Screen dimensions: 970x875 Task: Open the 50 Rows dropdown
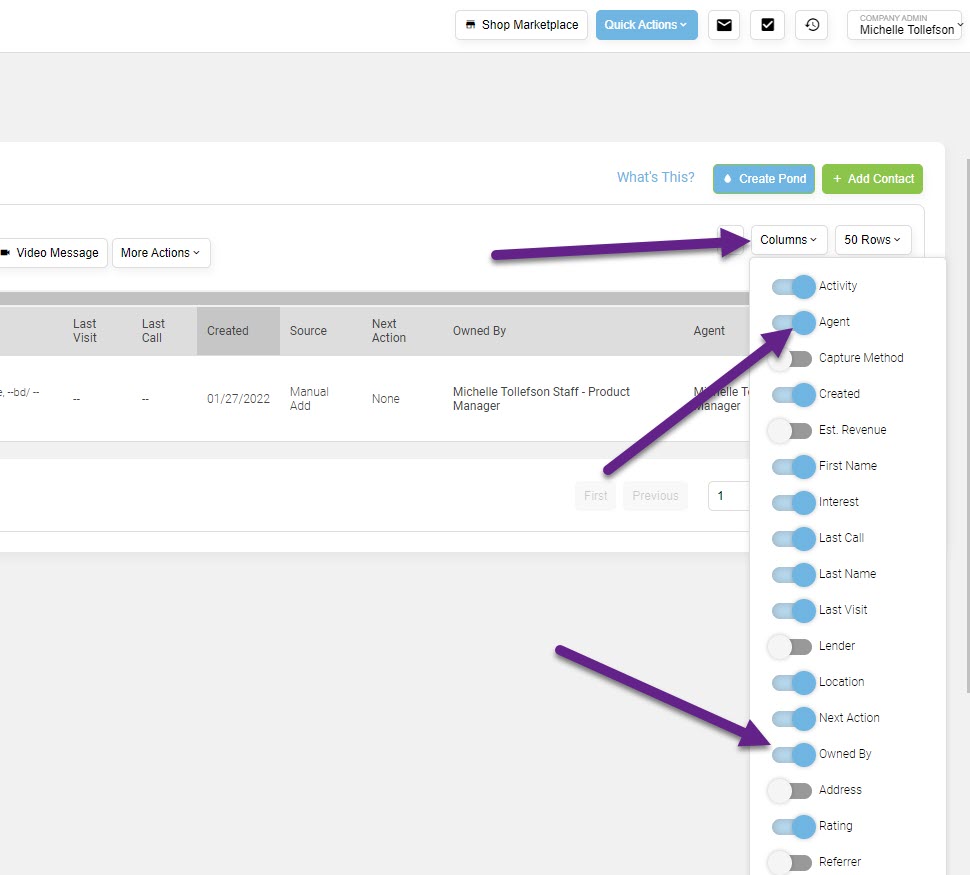point(872,240)
